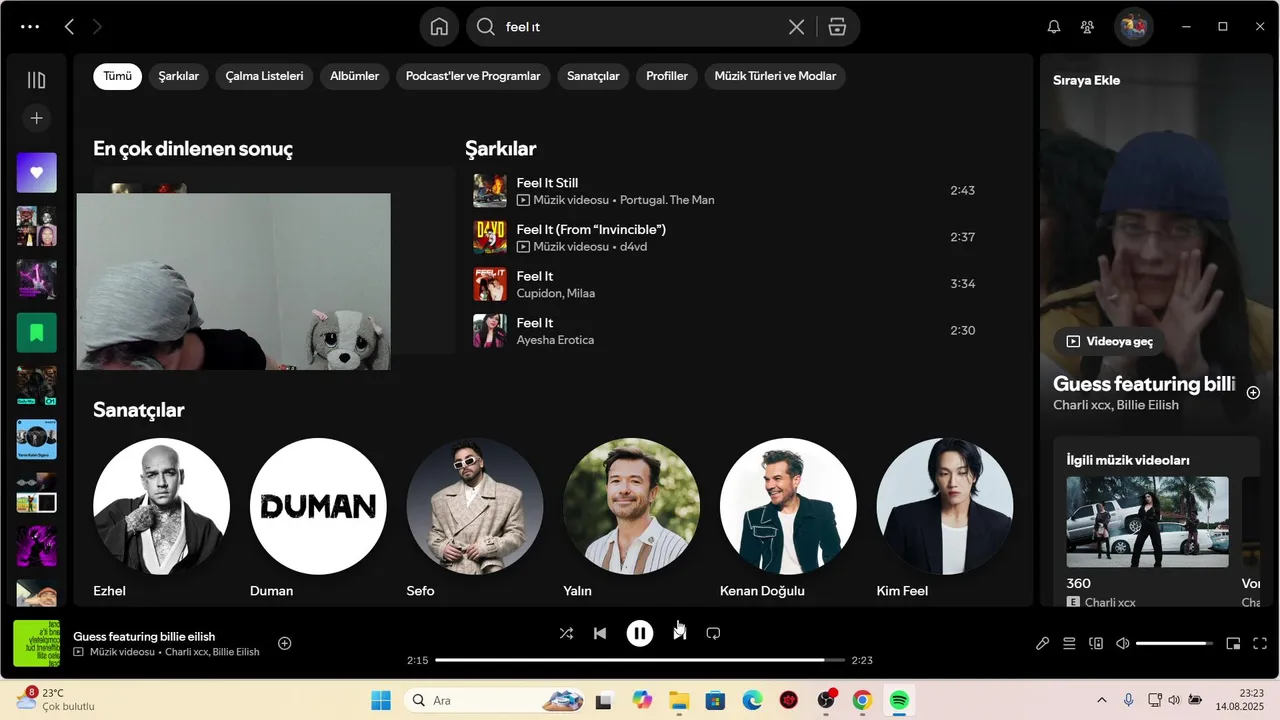Click the taskbar Ara search box
Image resolution: width=1280 pixels, height=720 pixels.
click(495, 700)
